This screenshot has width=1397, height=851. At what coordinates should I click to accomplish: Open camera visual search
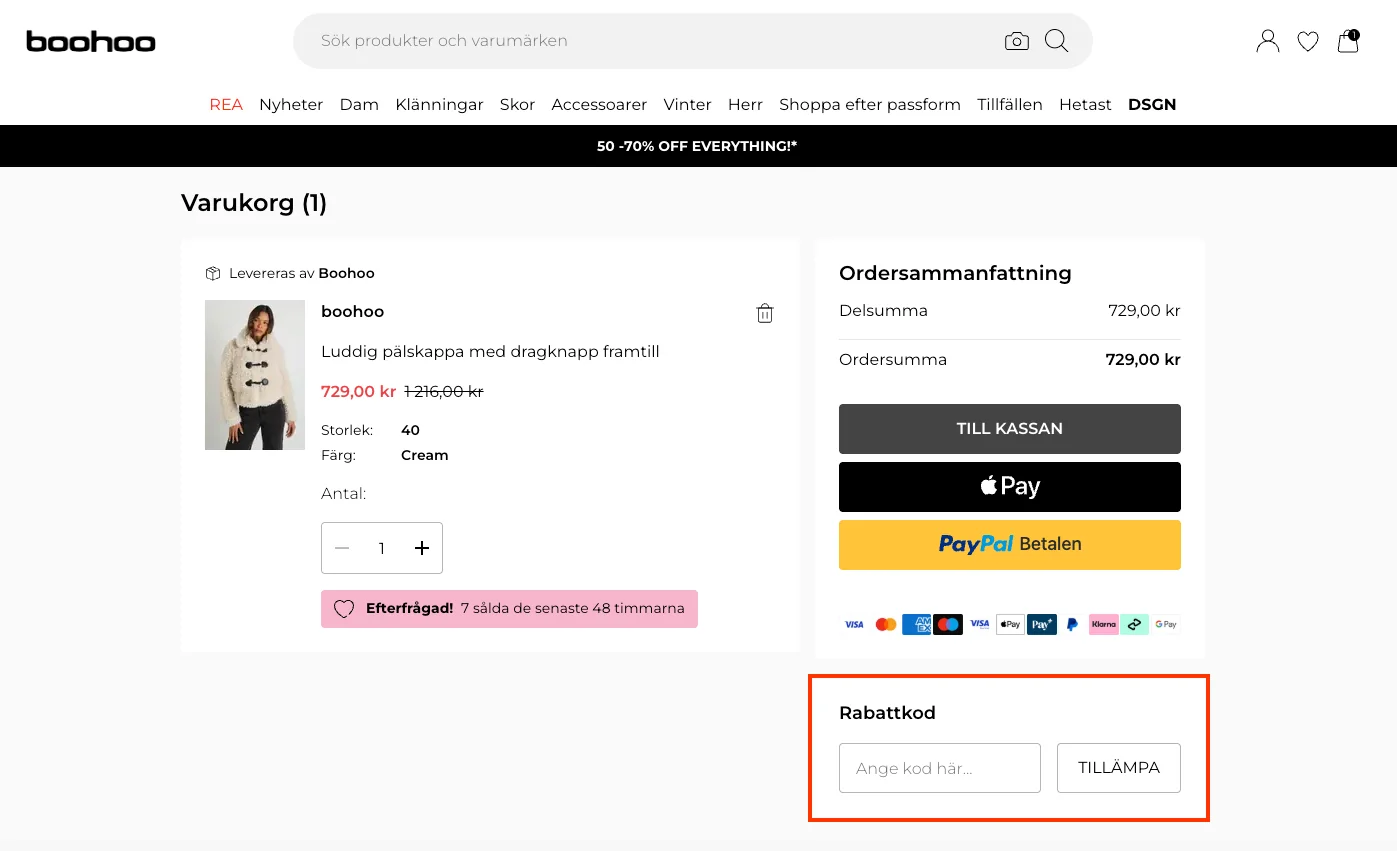click(1016, 41)
